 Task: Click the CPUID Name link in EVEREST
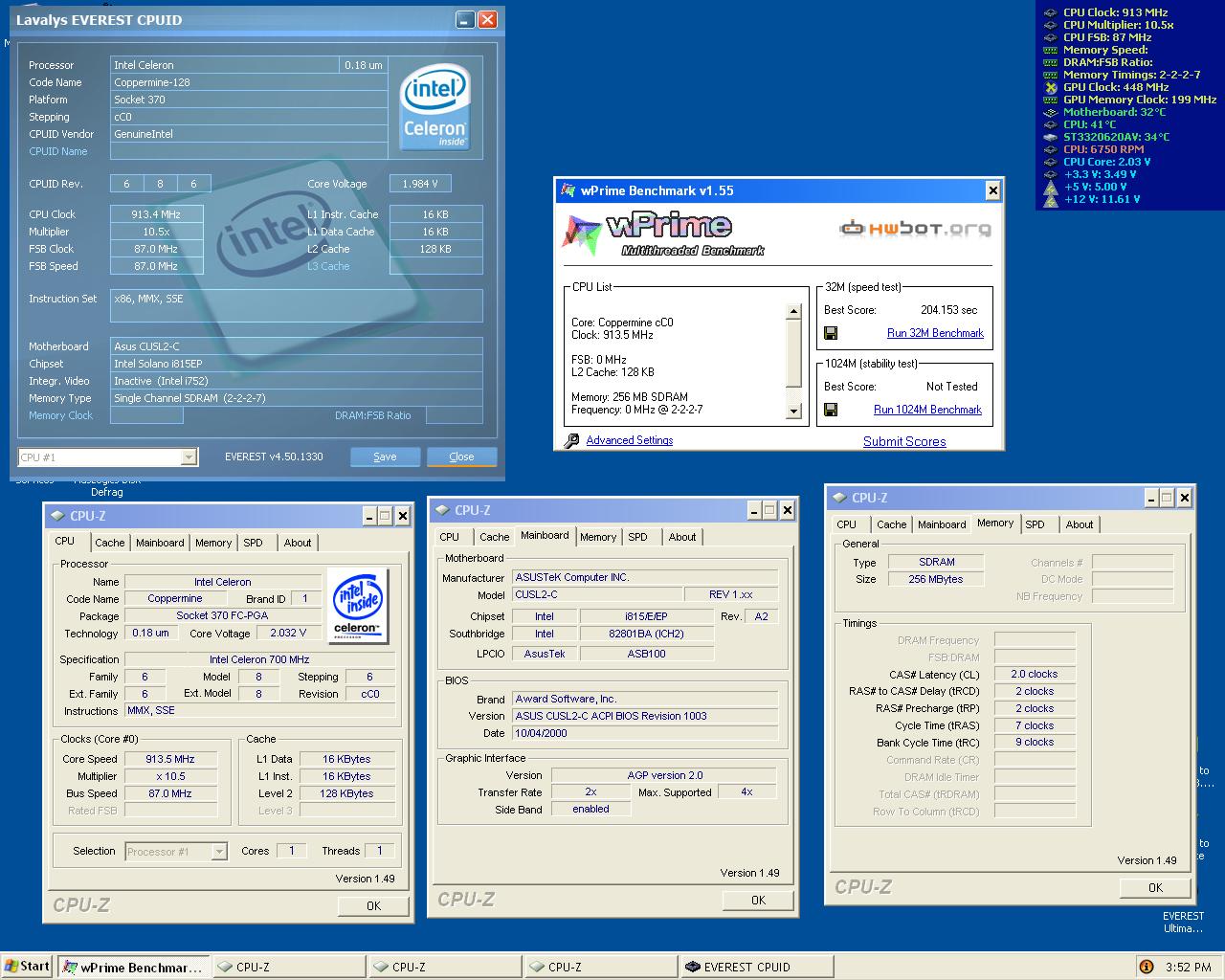tap(58, 151)
